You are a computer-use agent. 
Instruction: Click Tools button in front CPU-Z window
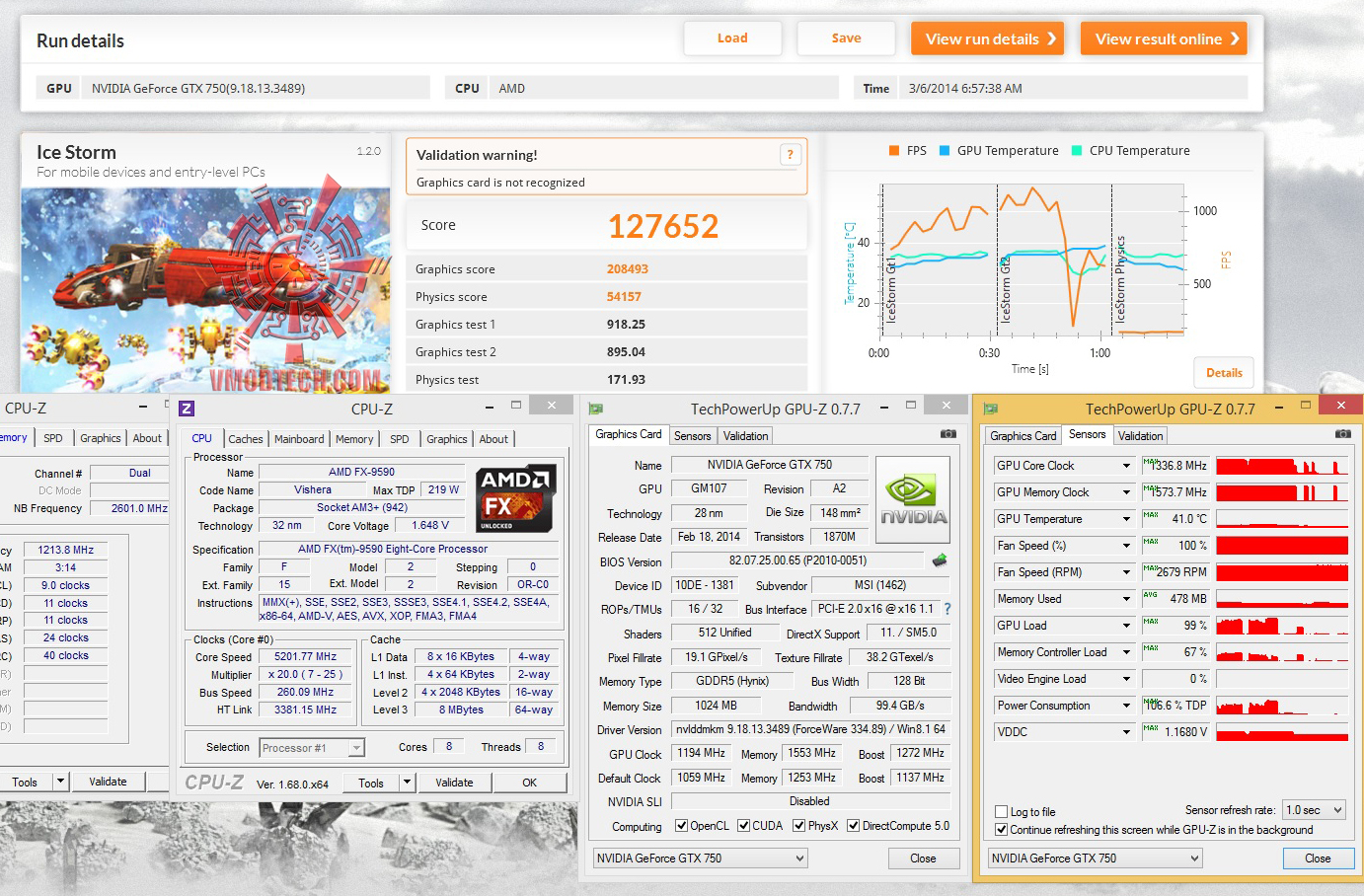(x=371, y=783)
